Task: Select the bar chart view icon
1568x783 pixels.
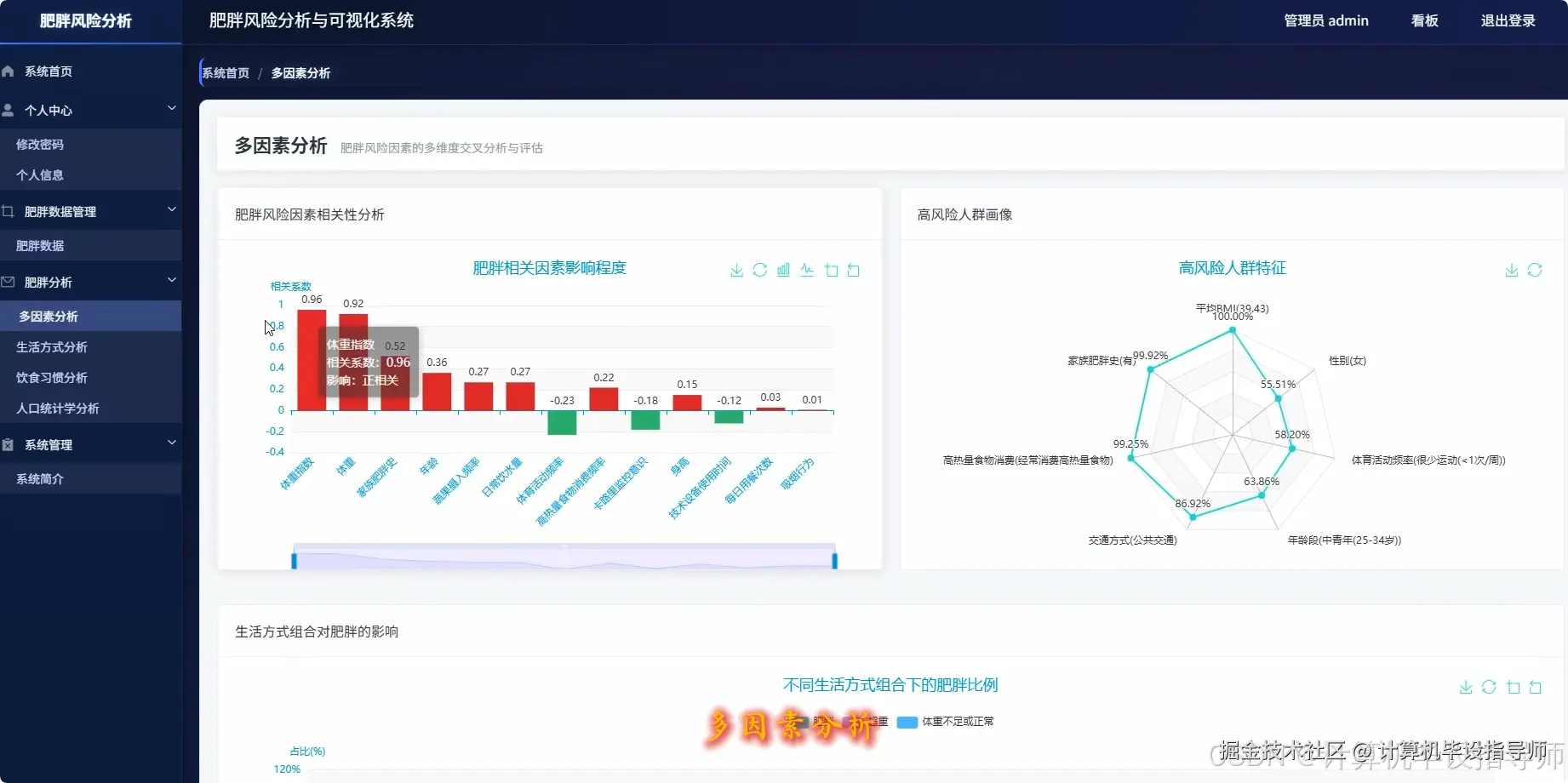Action: pos(783,270)
